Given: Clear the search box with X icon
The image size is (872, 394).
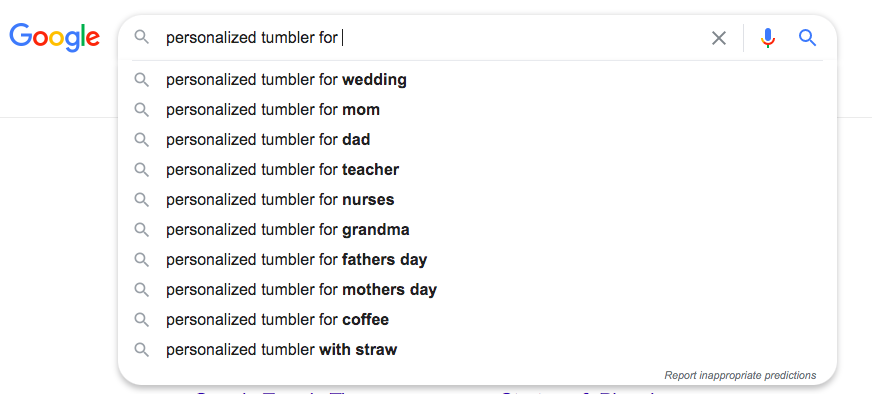Looking at the screenshot, I should point(719,38).
